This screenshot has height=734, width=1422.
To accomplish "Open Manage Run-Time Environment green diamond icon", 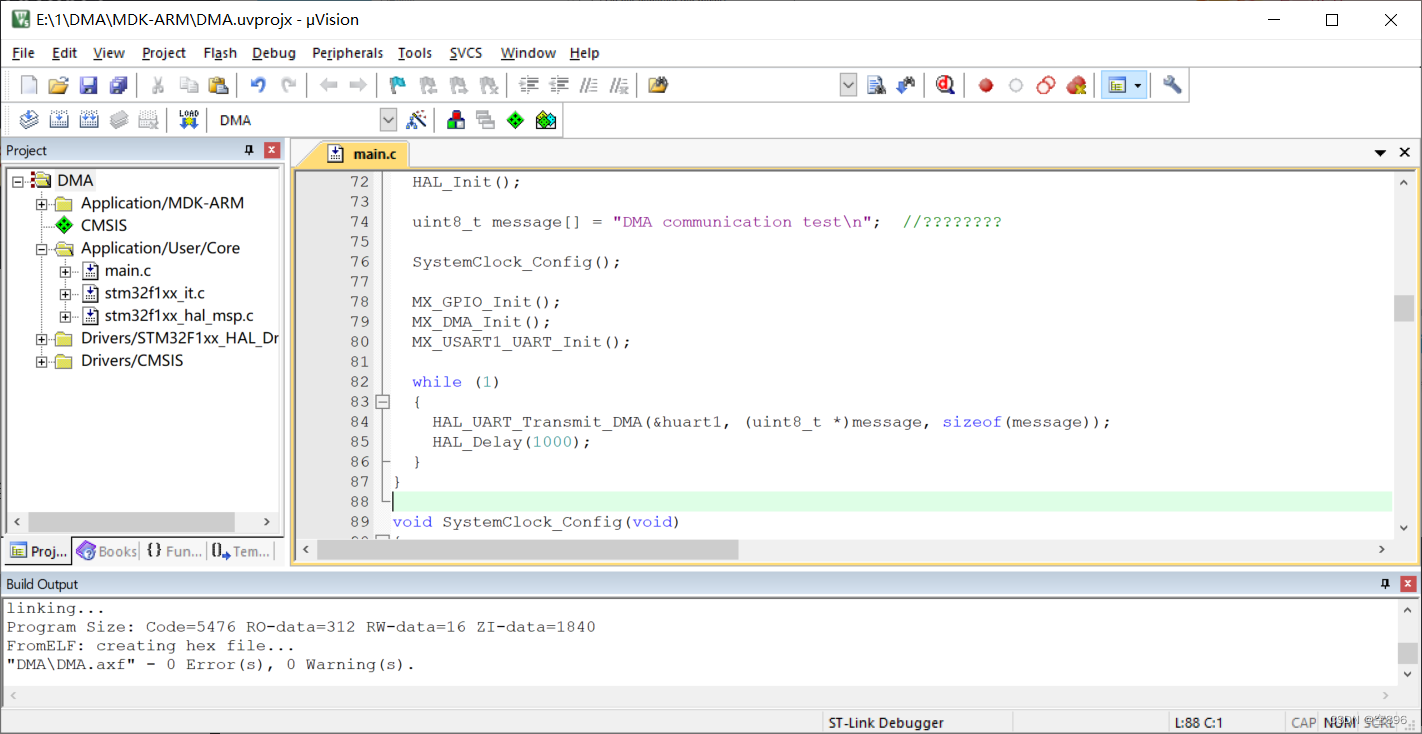I will click(515, 120).
